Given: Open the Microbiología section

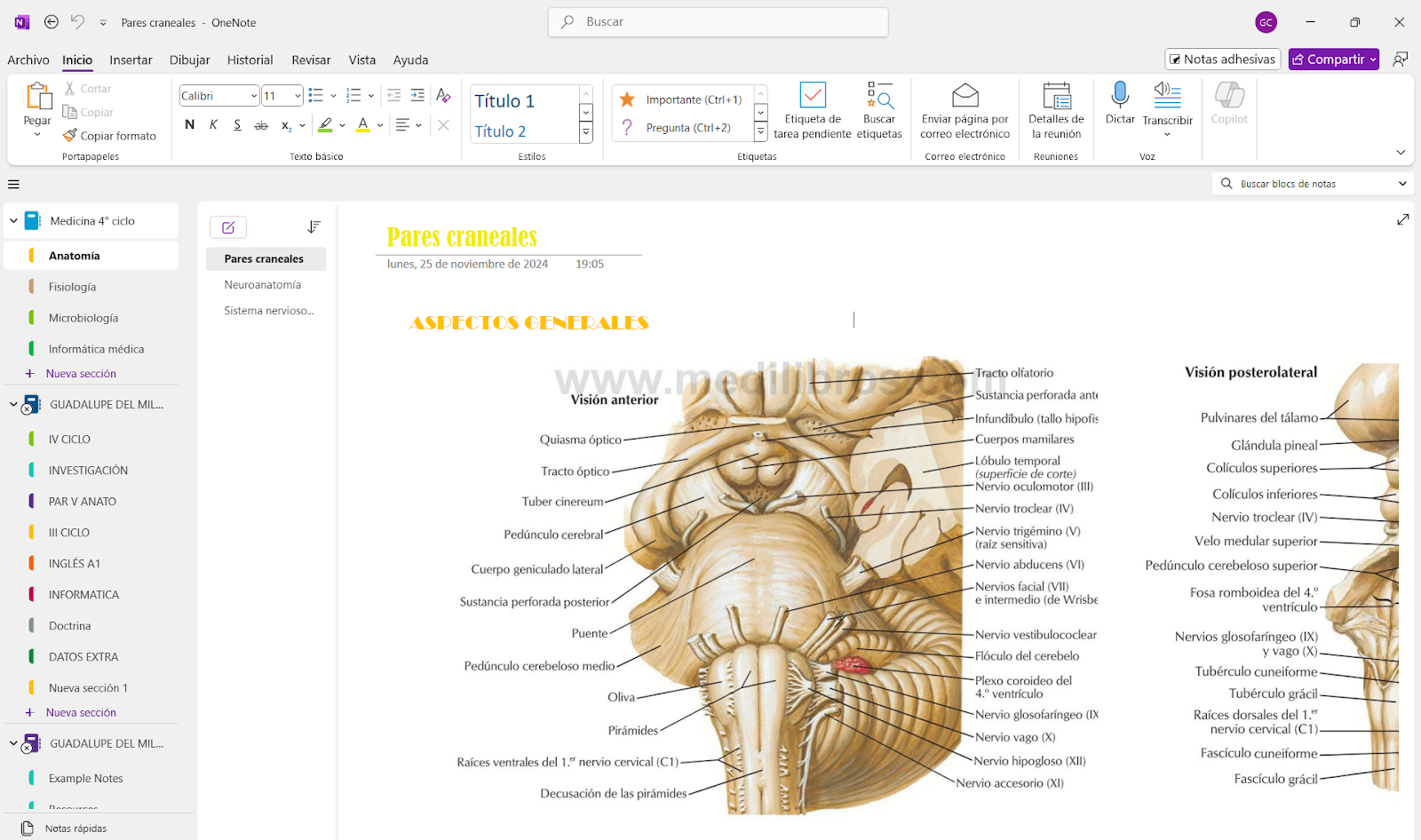Looking at the screenshot, I should 83,318.
